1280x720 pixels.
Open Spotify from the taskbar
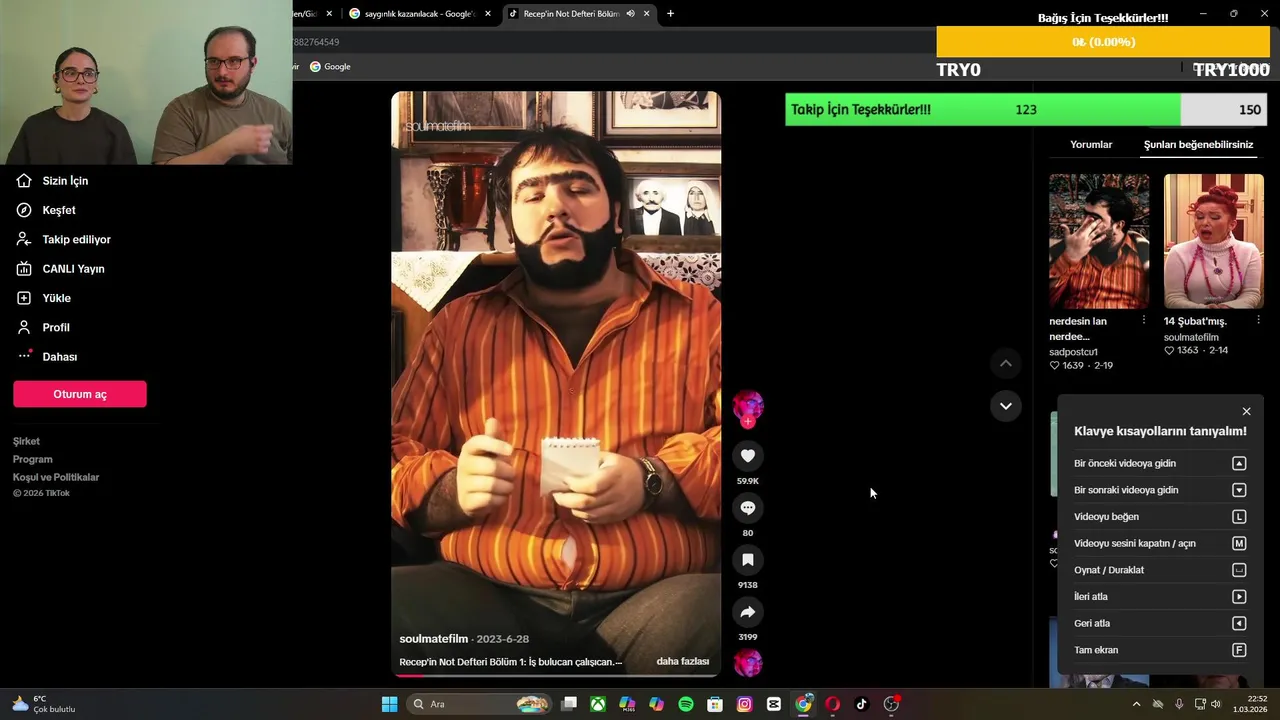click(x=686, y=704)
